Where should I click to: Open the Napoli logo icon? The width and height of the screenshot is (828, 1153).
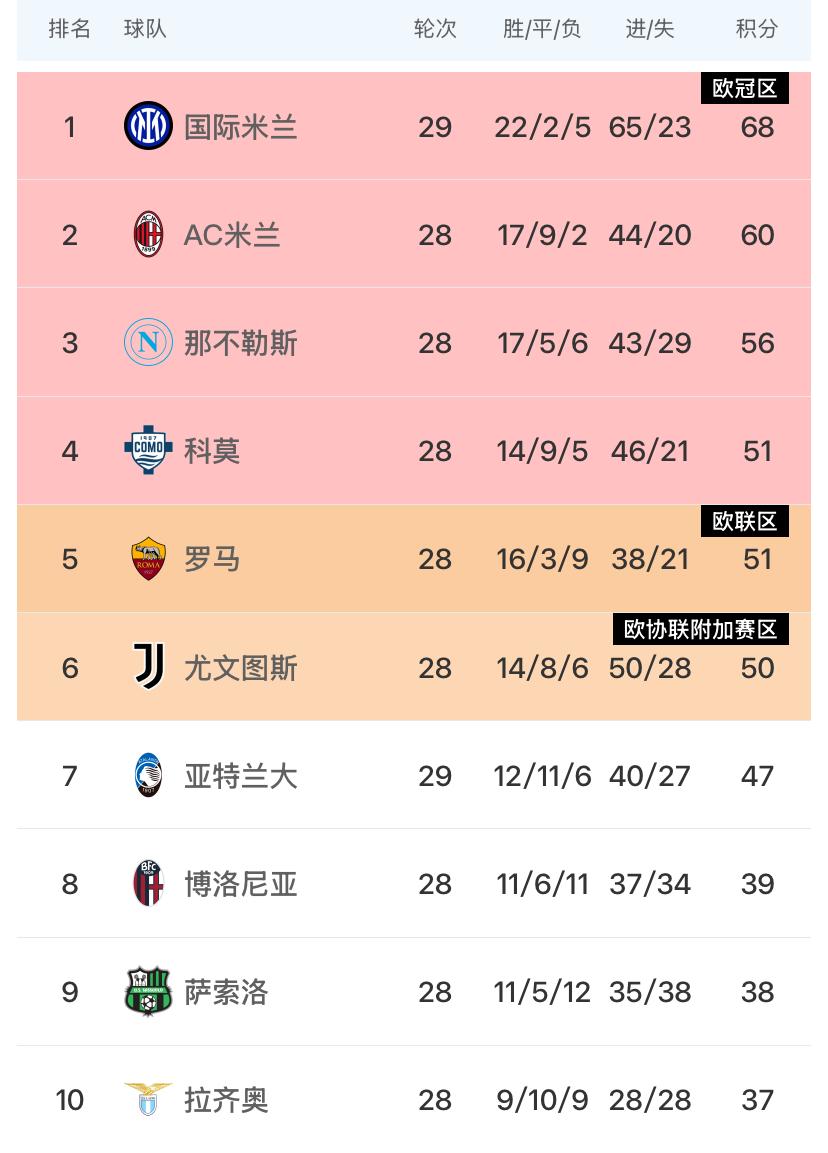(148, 342)
